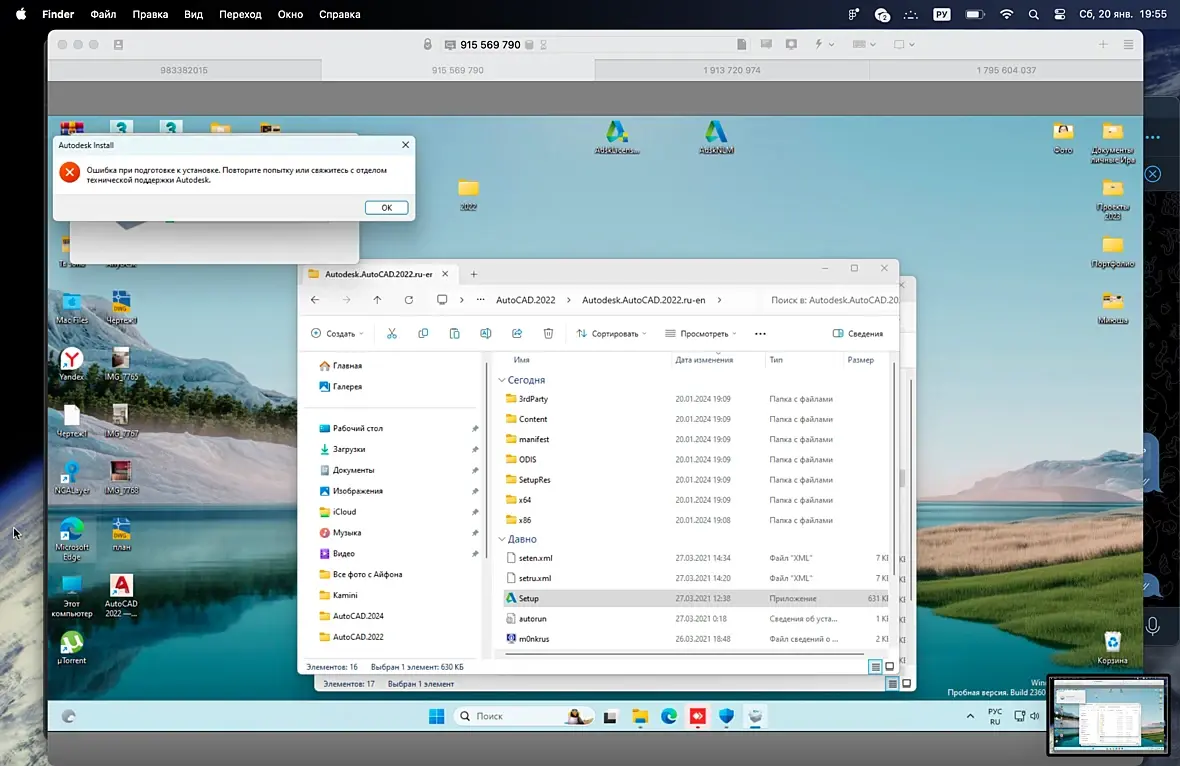Click the Cut scissors icon in Explorer toolbar
Screen dimensions: 1180x766
point(392,333)
